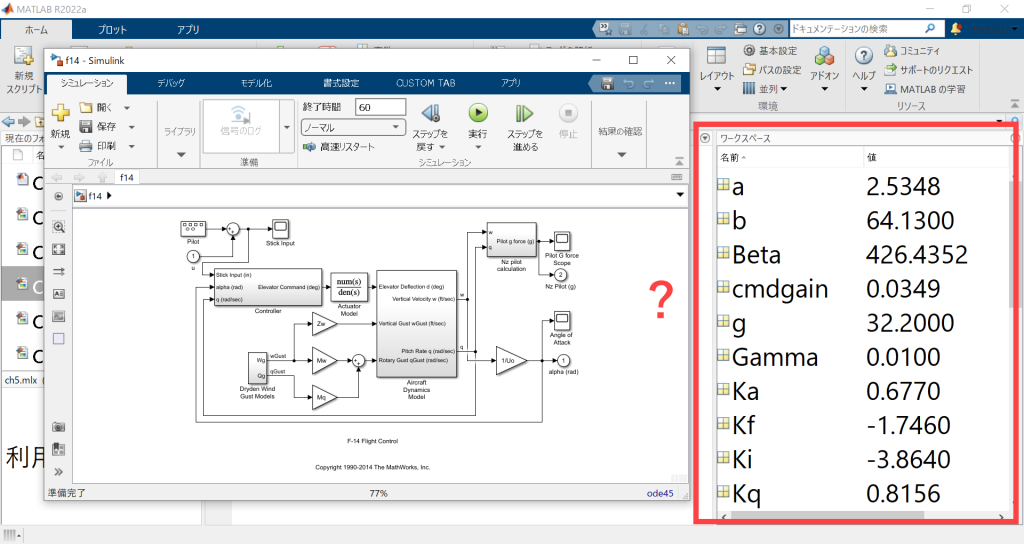This screenshot has width=1024, height=544.
Task: Expand the Library (ライブラリ) dropdown
Action: click(x=180, y=154)
